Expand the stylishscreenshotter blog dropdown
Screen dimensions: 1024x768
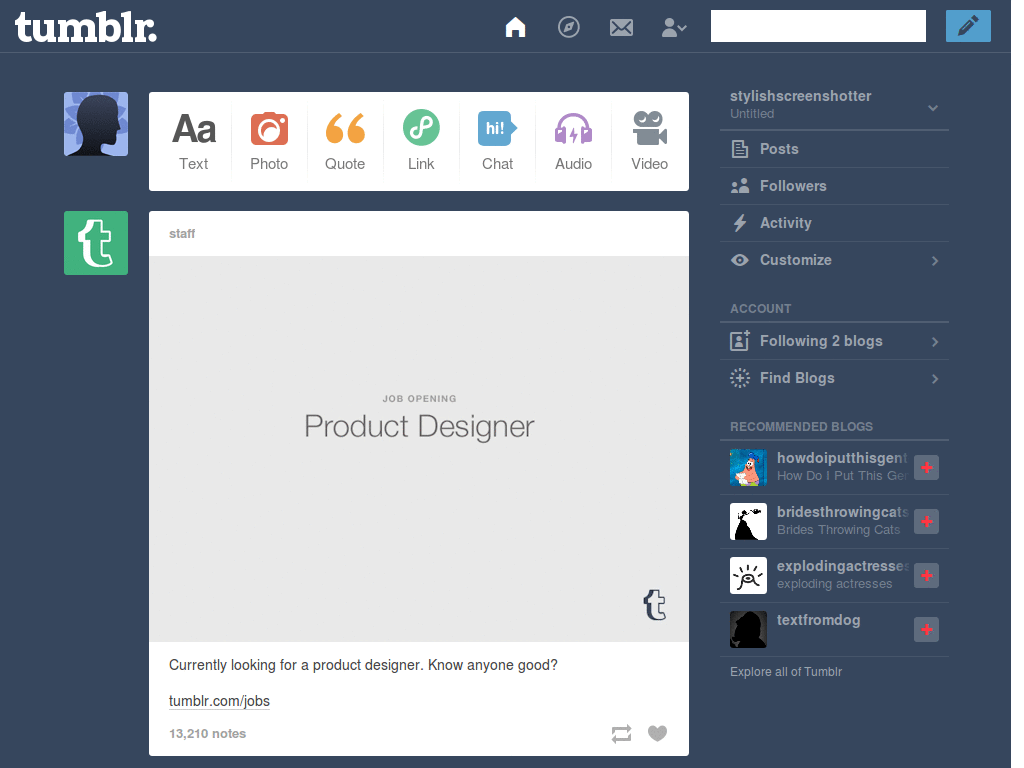click(933, 108)
